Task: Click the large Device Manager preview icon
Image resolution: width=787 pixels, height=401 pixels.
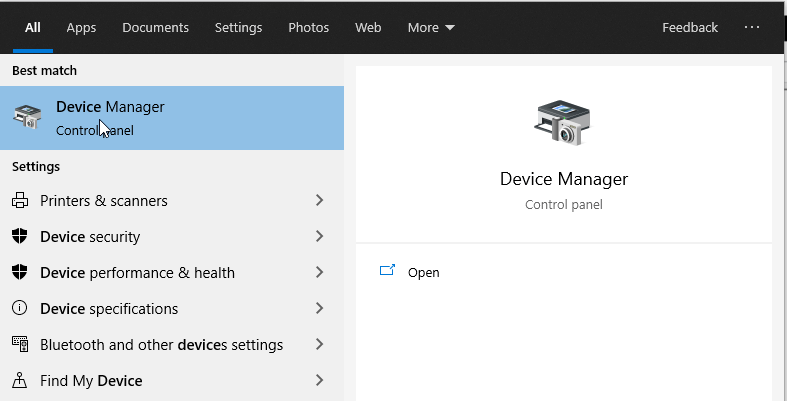Action: [x=563, y=123]
